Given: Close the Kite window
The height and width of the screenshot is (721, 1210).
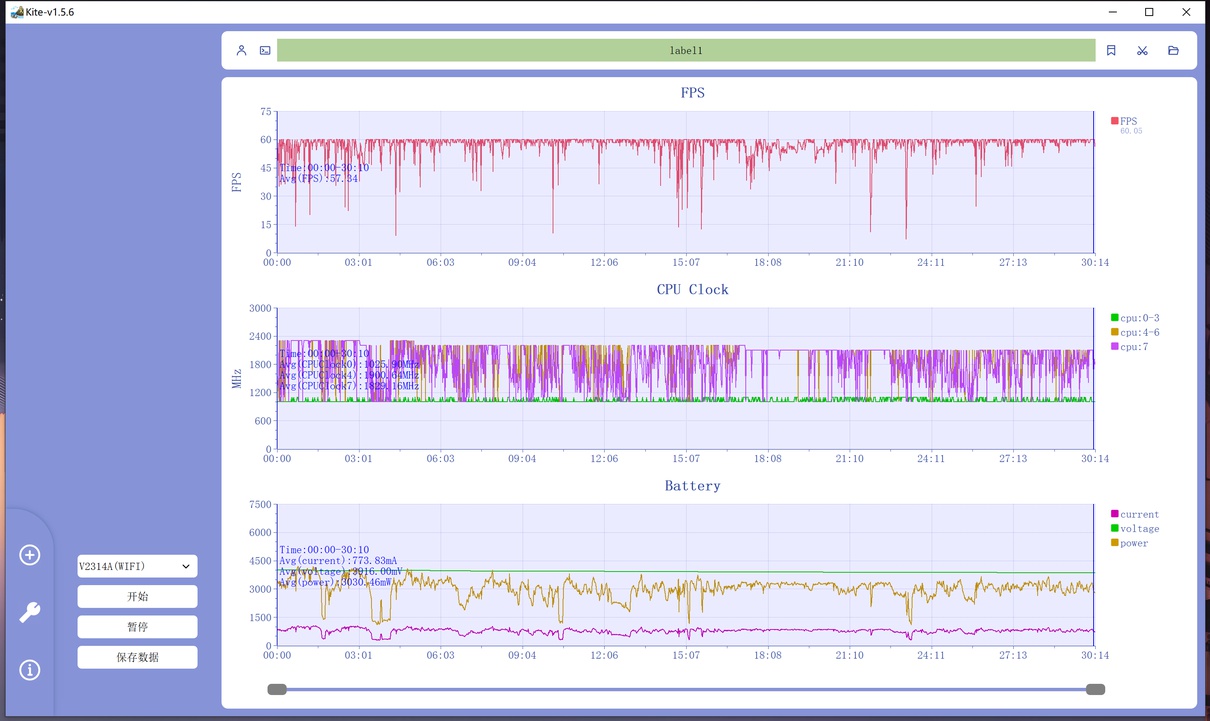Looking at the screenshot, I should pos(1187,12).
